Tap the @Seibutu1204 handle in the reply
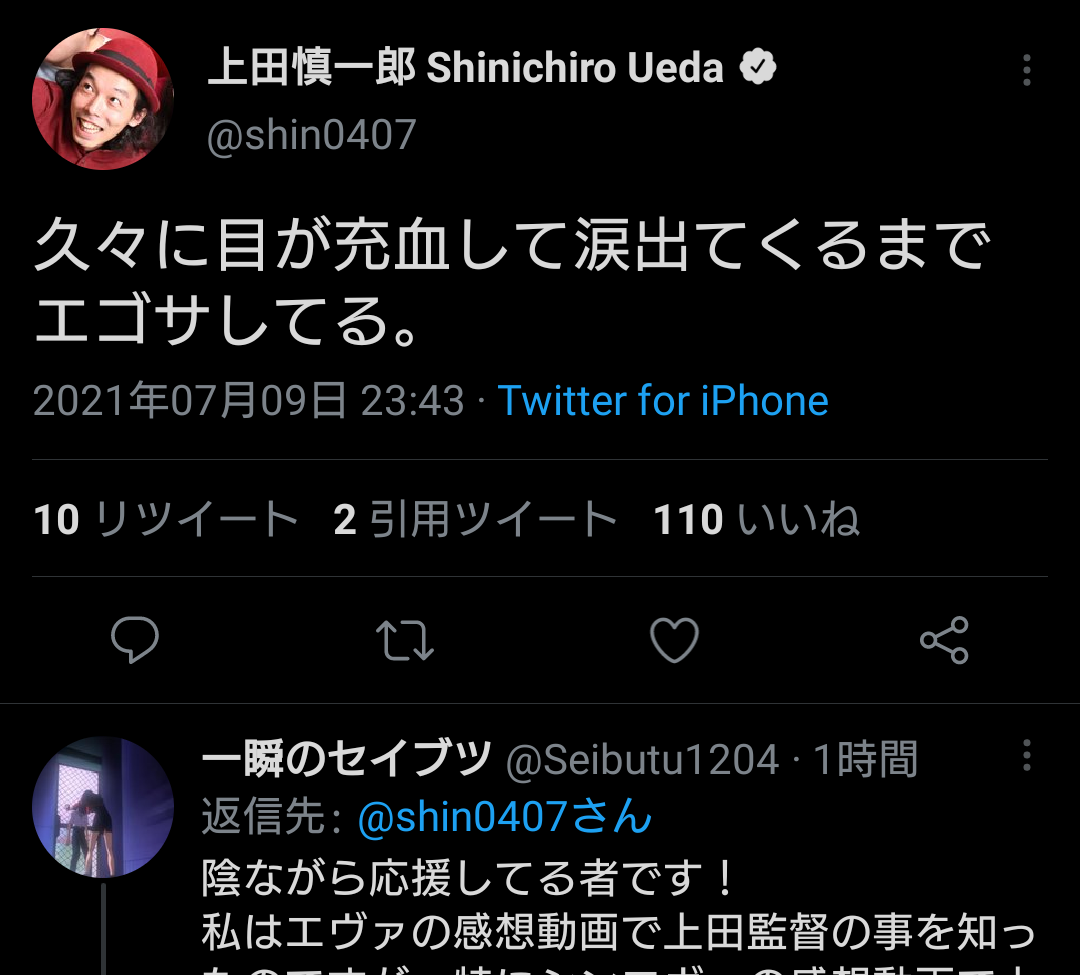The width and height of the screenshot is (1080, 975). pos(643,759)
